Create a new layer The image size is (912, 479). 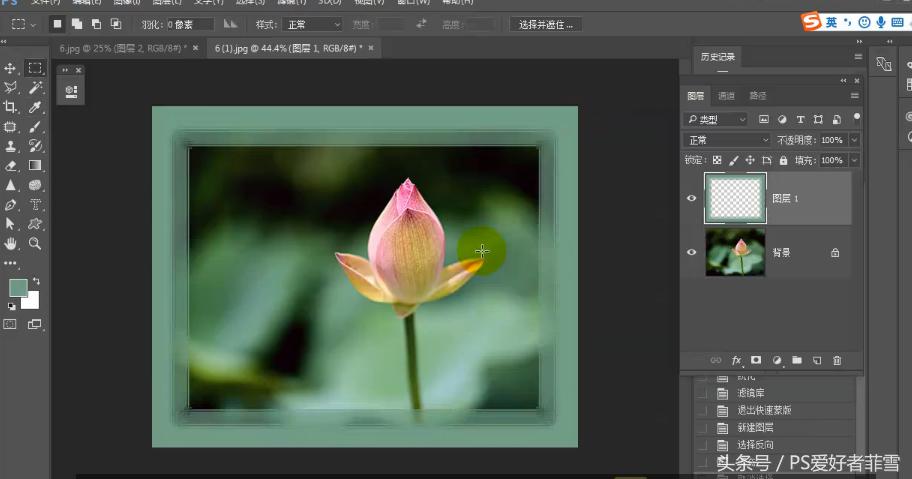(817, 360)
